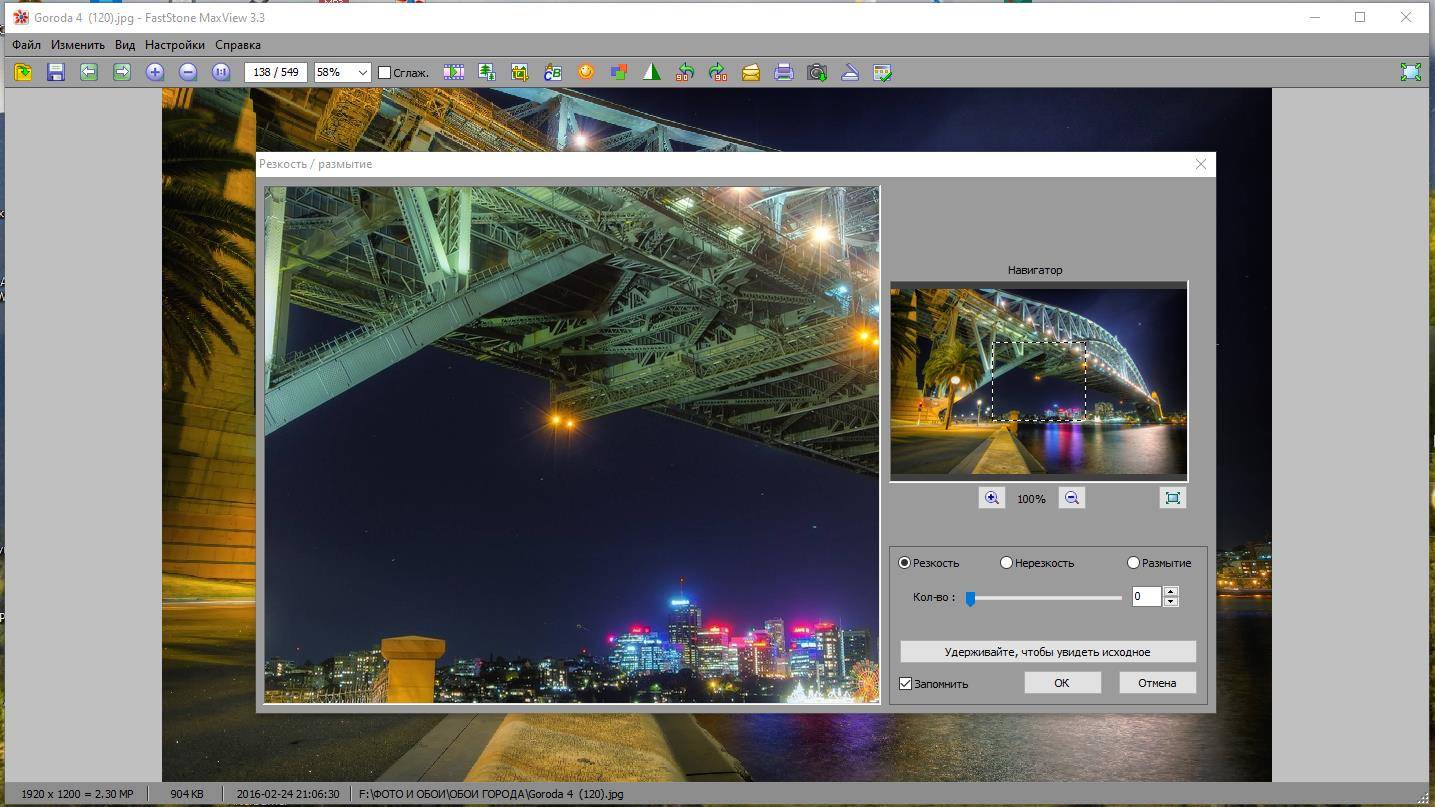Click the Отмена button
Image resolution: width=1435 pixels, height=807 pixels.
coord(1157,683)
